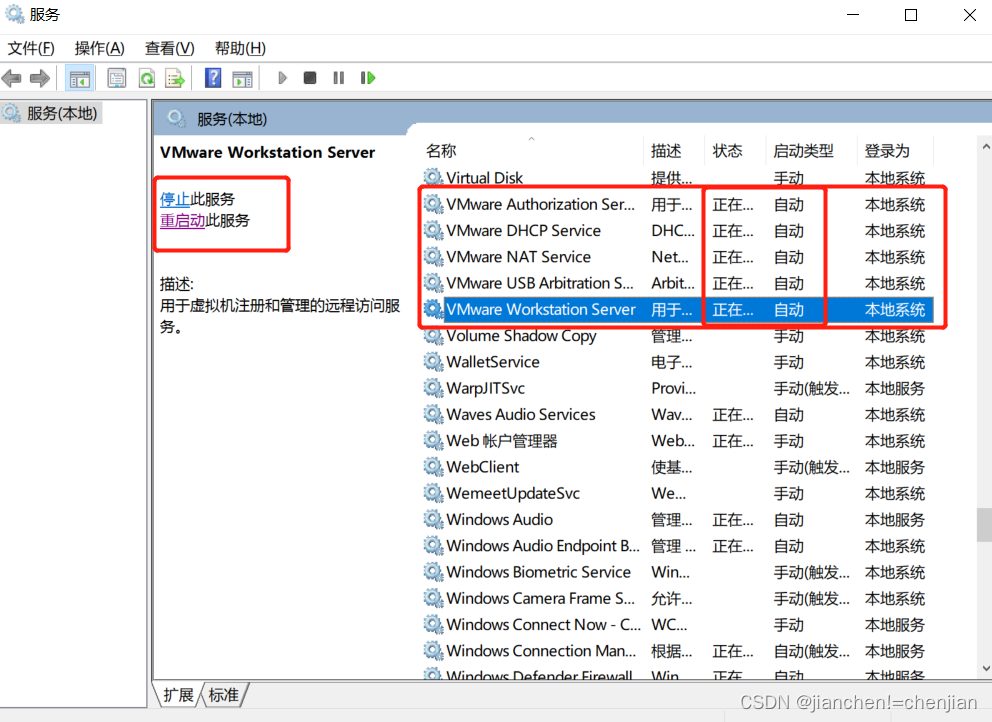Viewport: 992px width, 722px height.
Task: Open the 文件(F) menu
Action: point(31,48)
